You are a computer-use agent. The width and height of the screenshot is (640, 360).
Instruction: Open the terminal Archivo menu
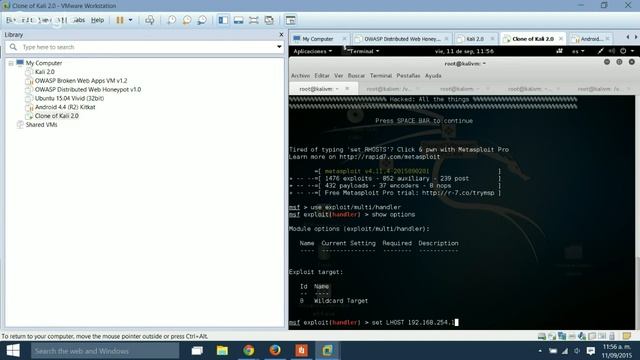[300, 76]
